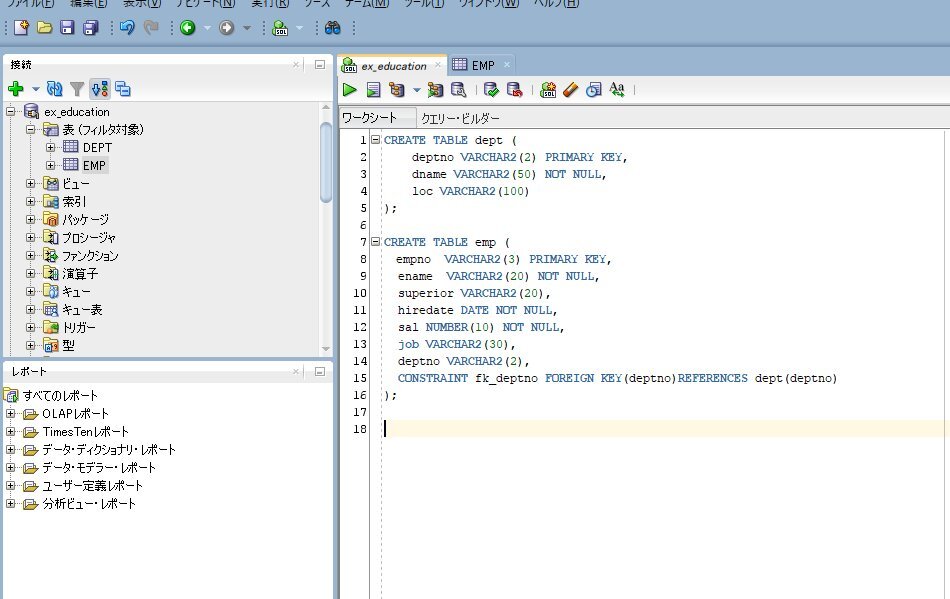
Task: Refresh the connections tree
Action: (x=55, y=89)
